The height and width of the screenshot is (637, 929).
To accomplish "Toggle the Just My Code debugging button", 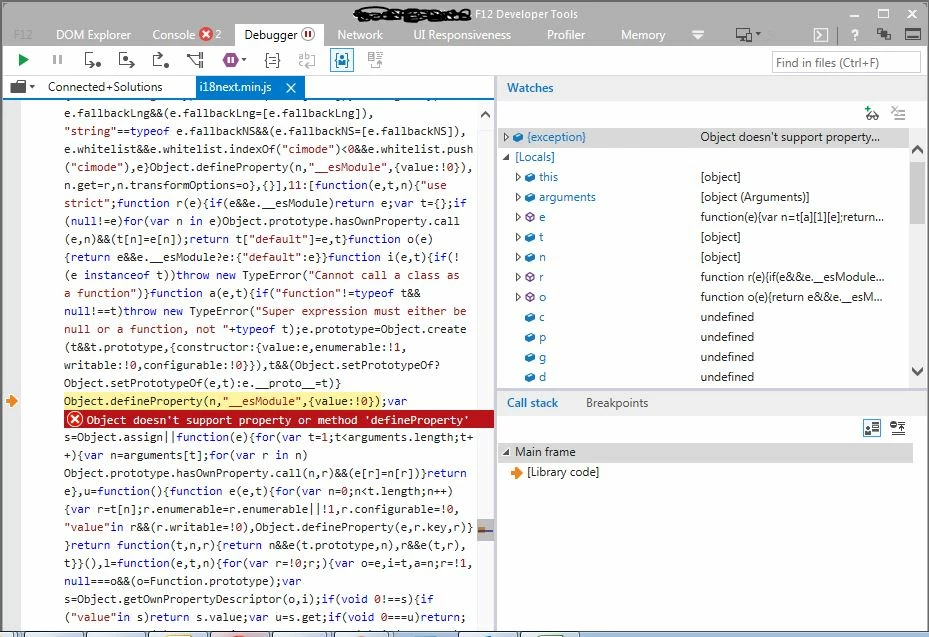I will pos(342,60).
